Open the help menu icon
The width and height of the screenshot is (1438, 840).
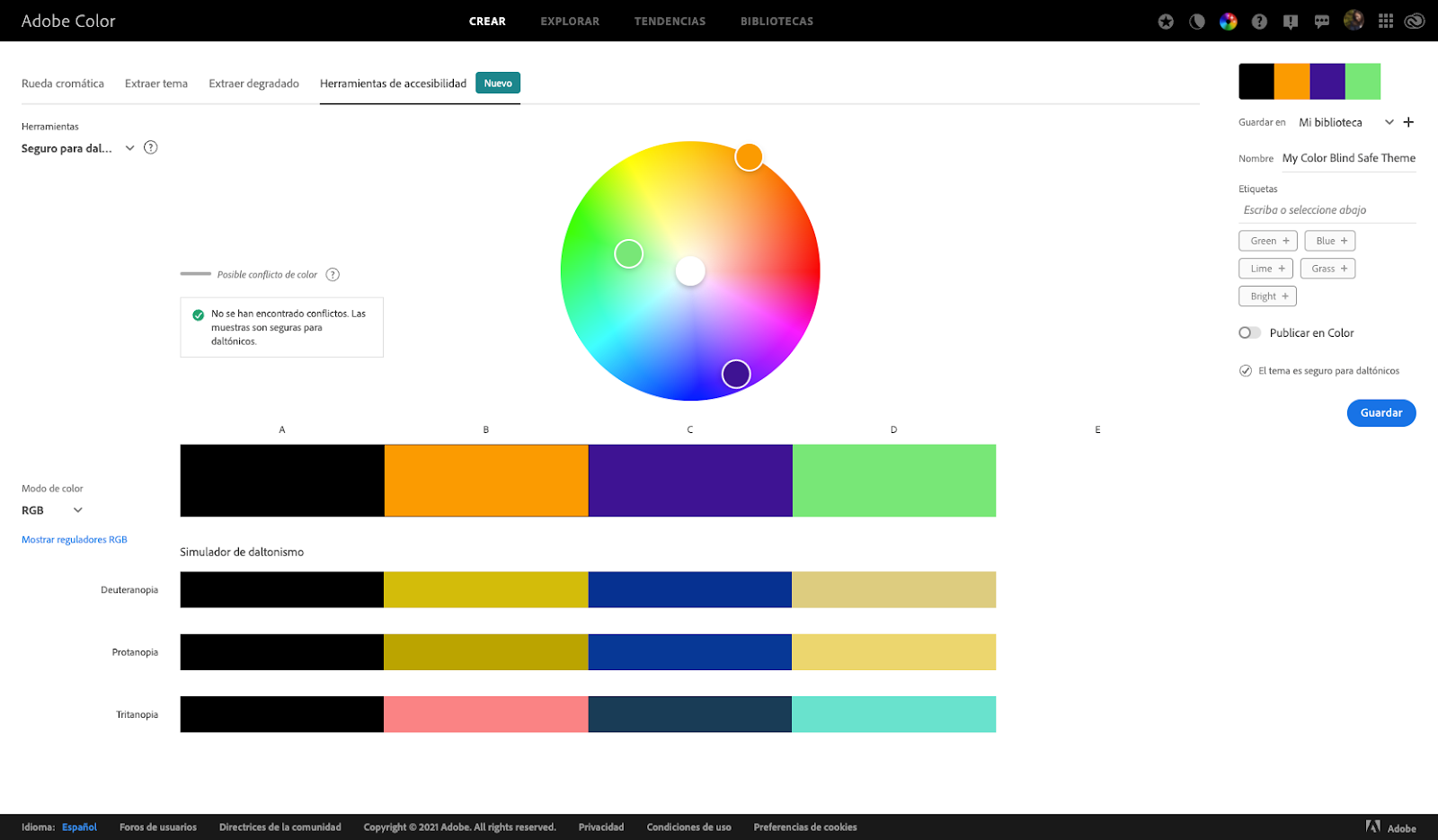(x=1259, y=21)
